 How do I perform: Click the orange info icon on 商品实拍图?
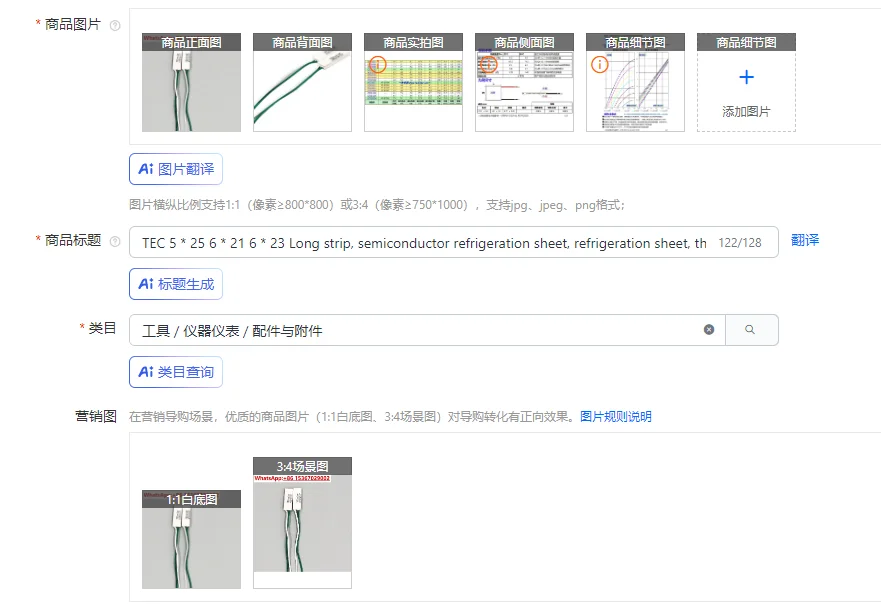(378, 63)
